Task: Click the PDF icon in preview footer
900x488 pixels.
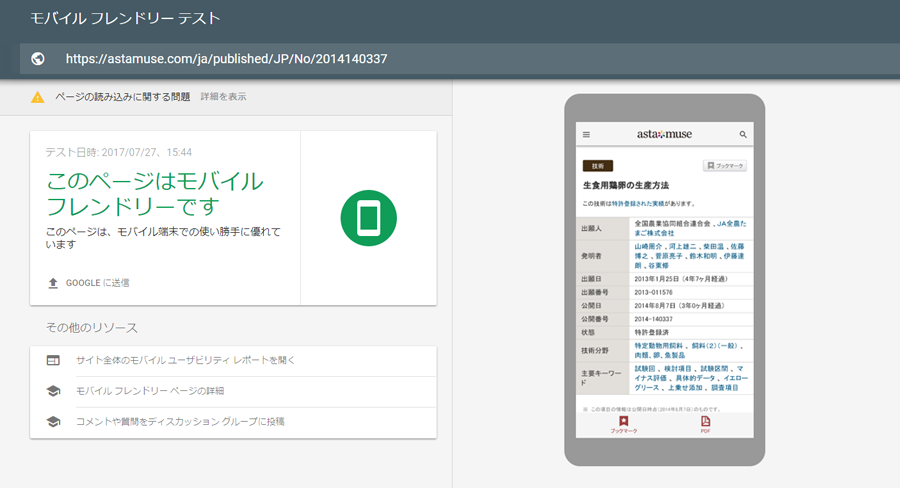Action: pyautogui.click(x=705, y=421)
